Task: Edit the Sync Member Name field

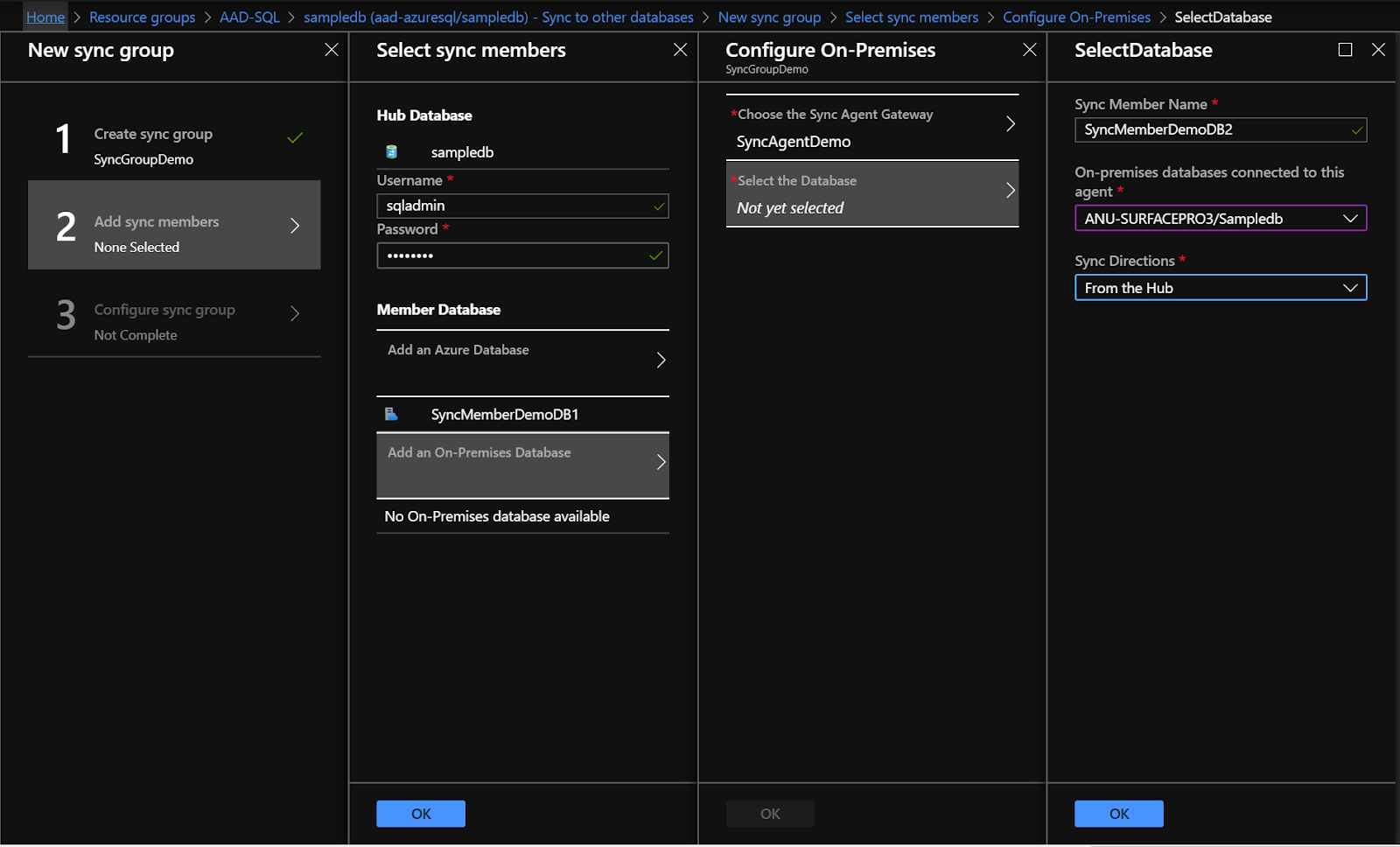Action: point(1221,129)
